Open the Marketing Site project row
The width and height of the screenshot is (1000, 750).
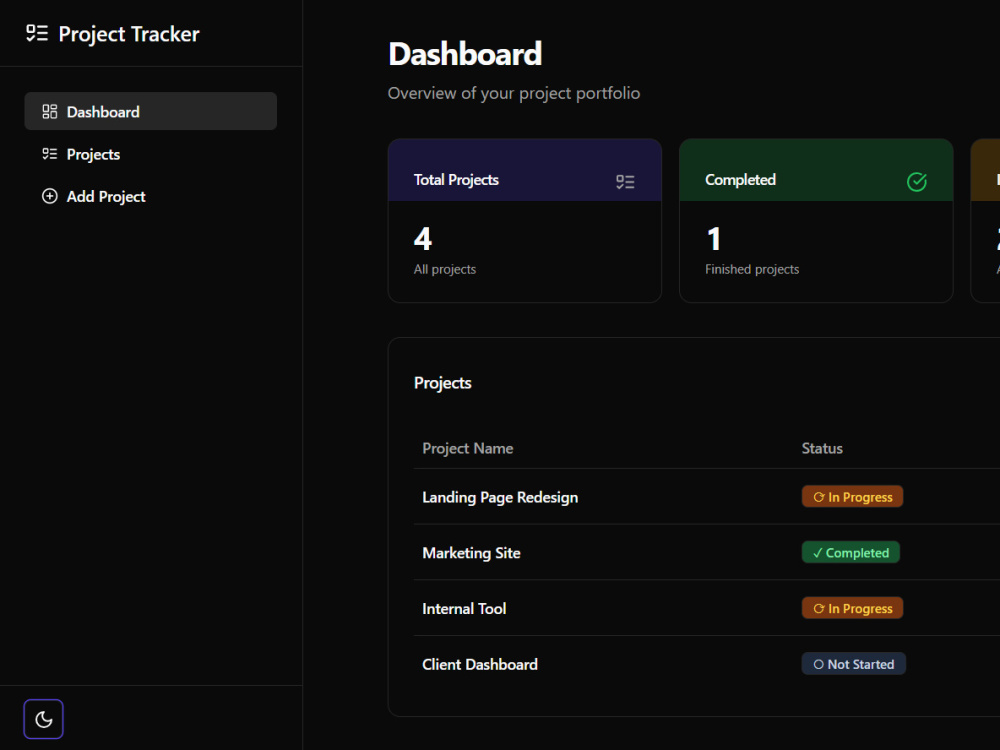pyautogui.click(x=707, y=552)
